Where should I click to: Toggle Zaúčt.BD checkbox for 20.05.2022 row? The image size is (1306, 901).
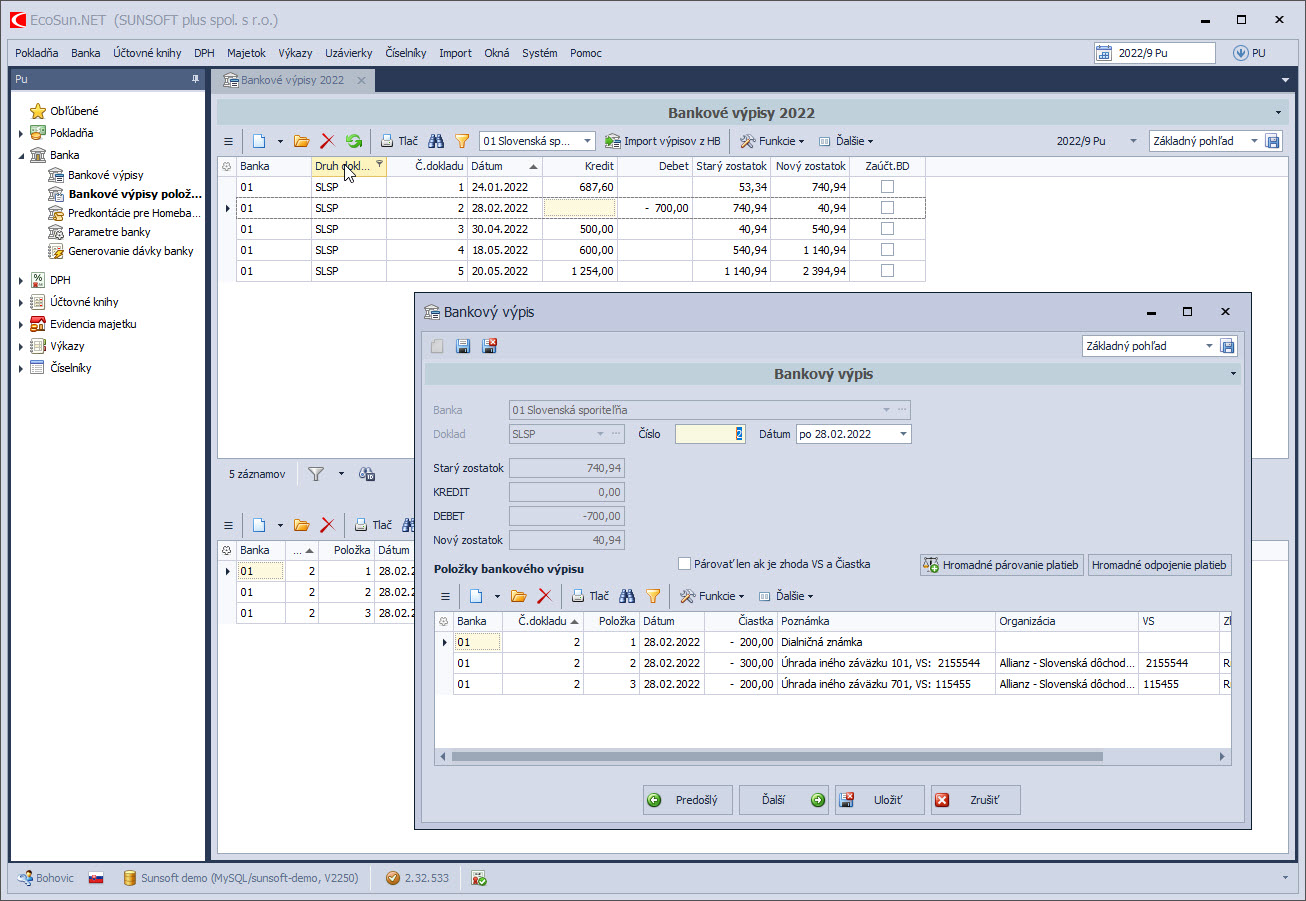(x=887, y=271)
